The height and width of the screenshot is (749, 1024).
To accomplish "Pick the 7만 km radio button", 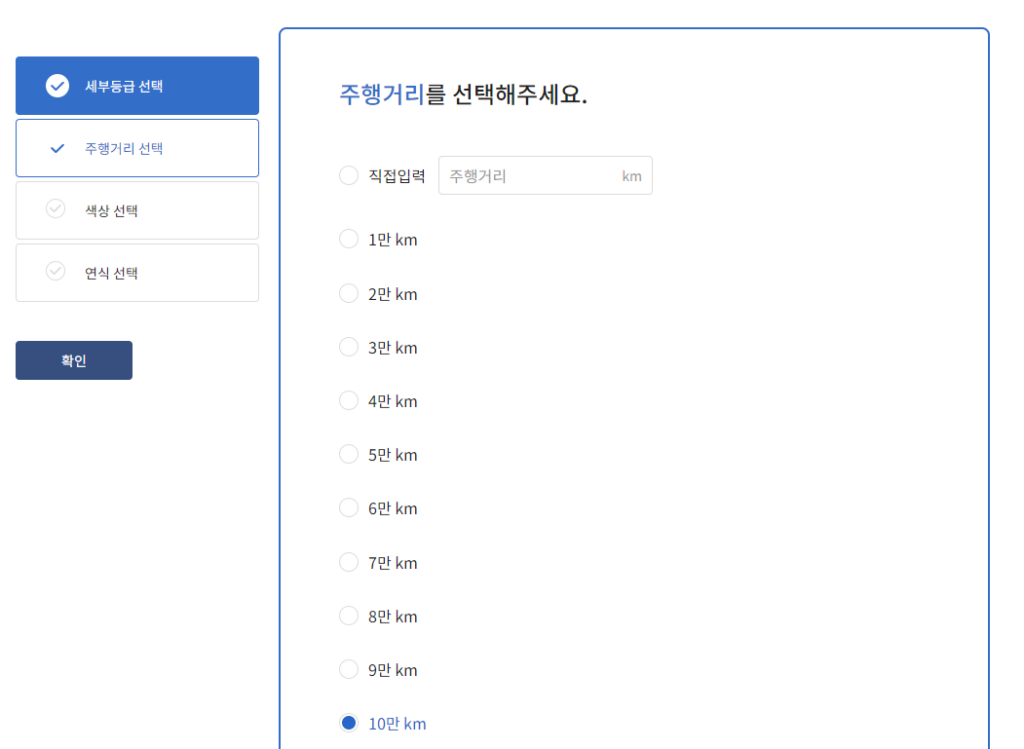I will pyautogui.click(x=348, y=562).
